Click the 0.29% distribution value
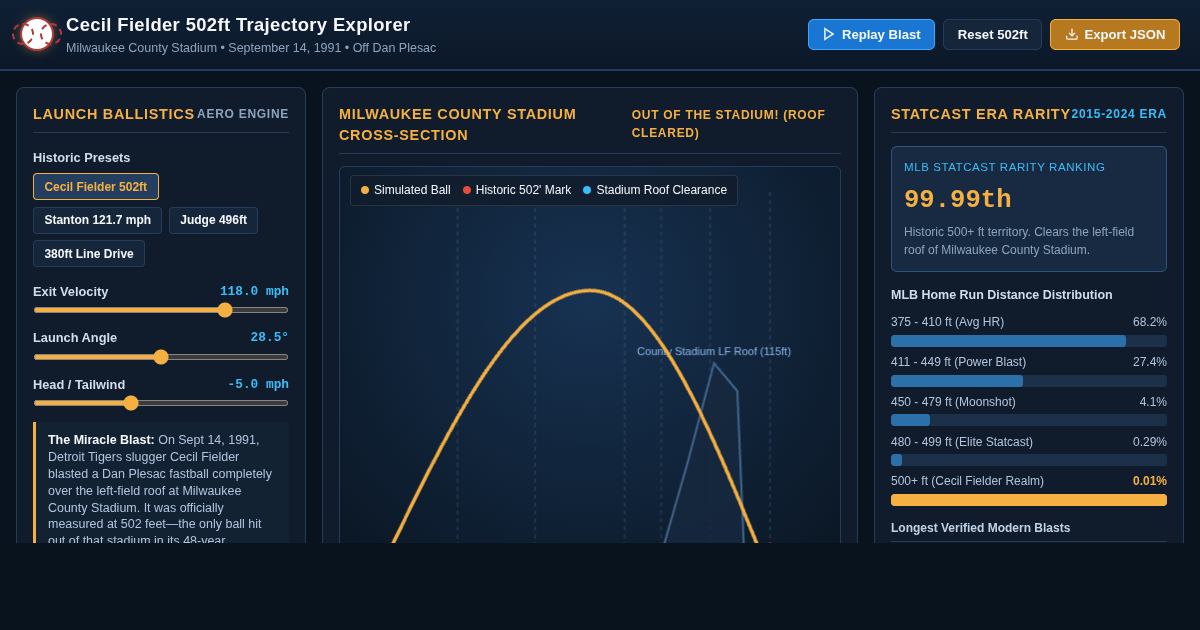 pos(1150,442)
